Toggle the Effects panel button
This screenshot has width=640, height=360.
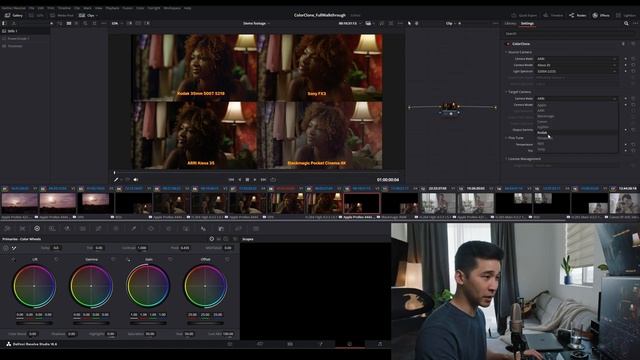click(601, 15)
